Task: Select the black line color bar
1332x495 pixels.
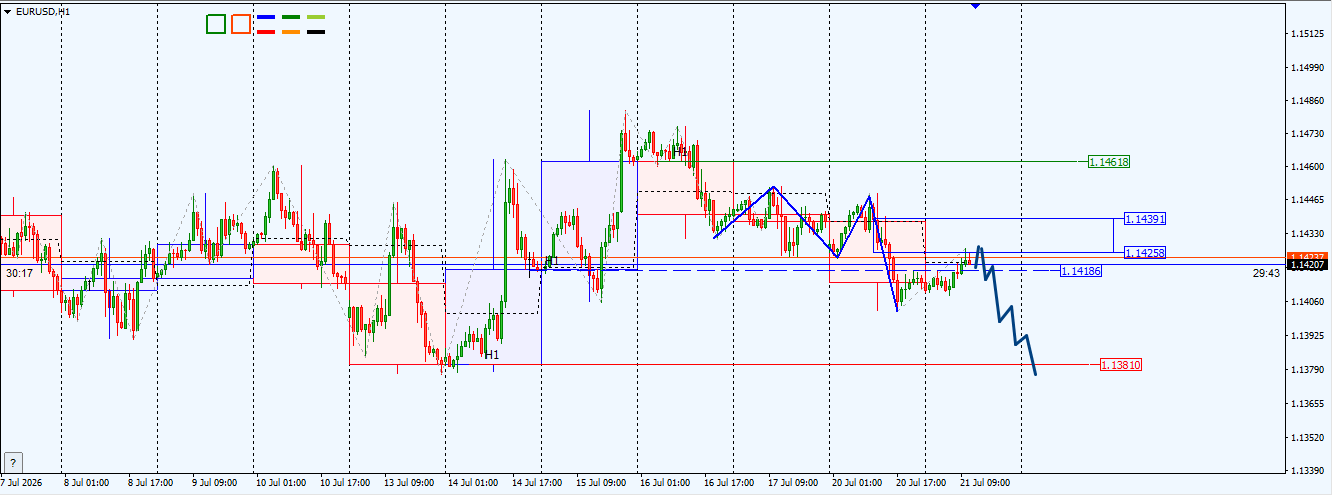Action: tap(316, 32)
